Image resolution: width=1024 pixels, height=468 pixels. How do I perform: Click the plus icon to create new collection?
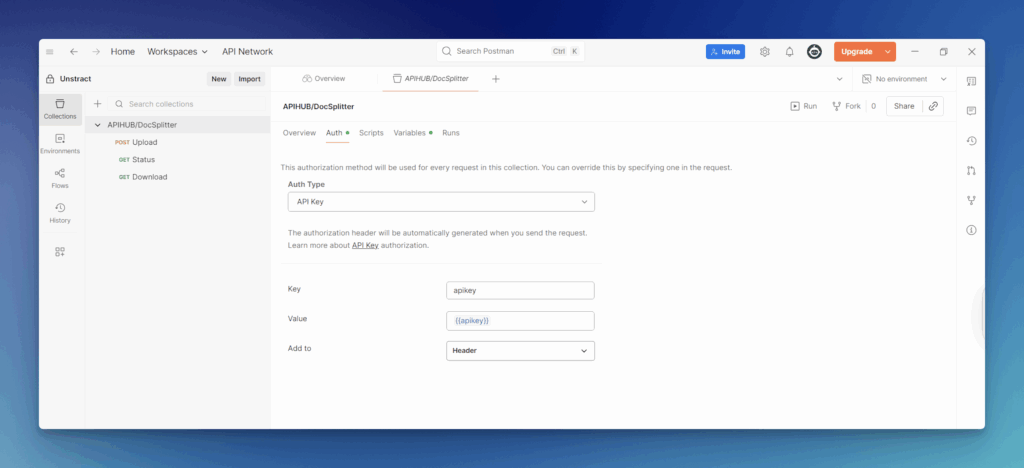pos(98,104)
